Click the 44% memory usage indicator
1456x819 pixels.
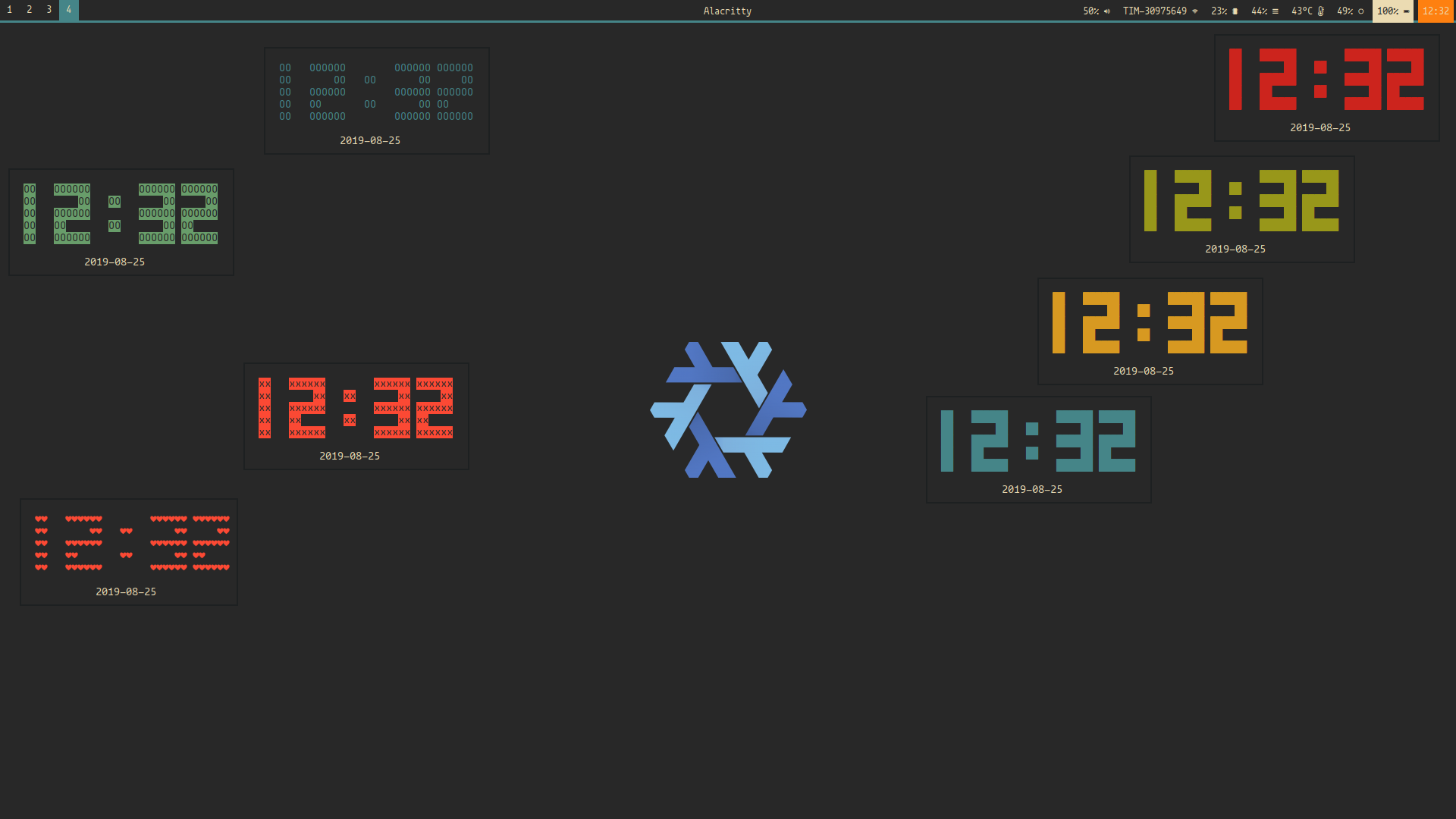click(1264, 11)
